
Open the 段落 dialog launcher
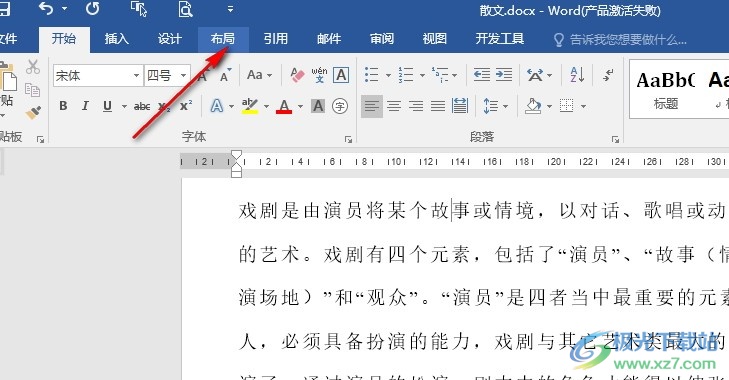pos(615,139)
